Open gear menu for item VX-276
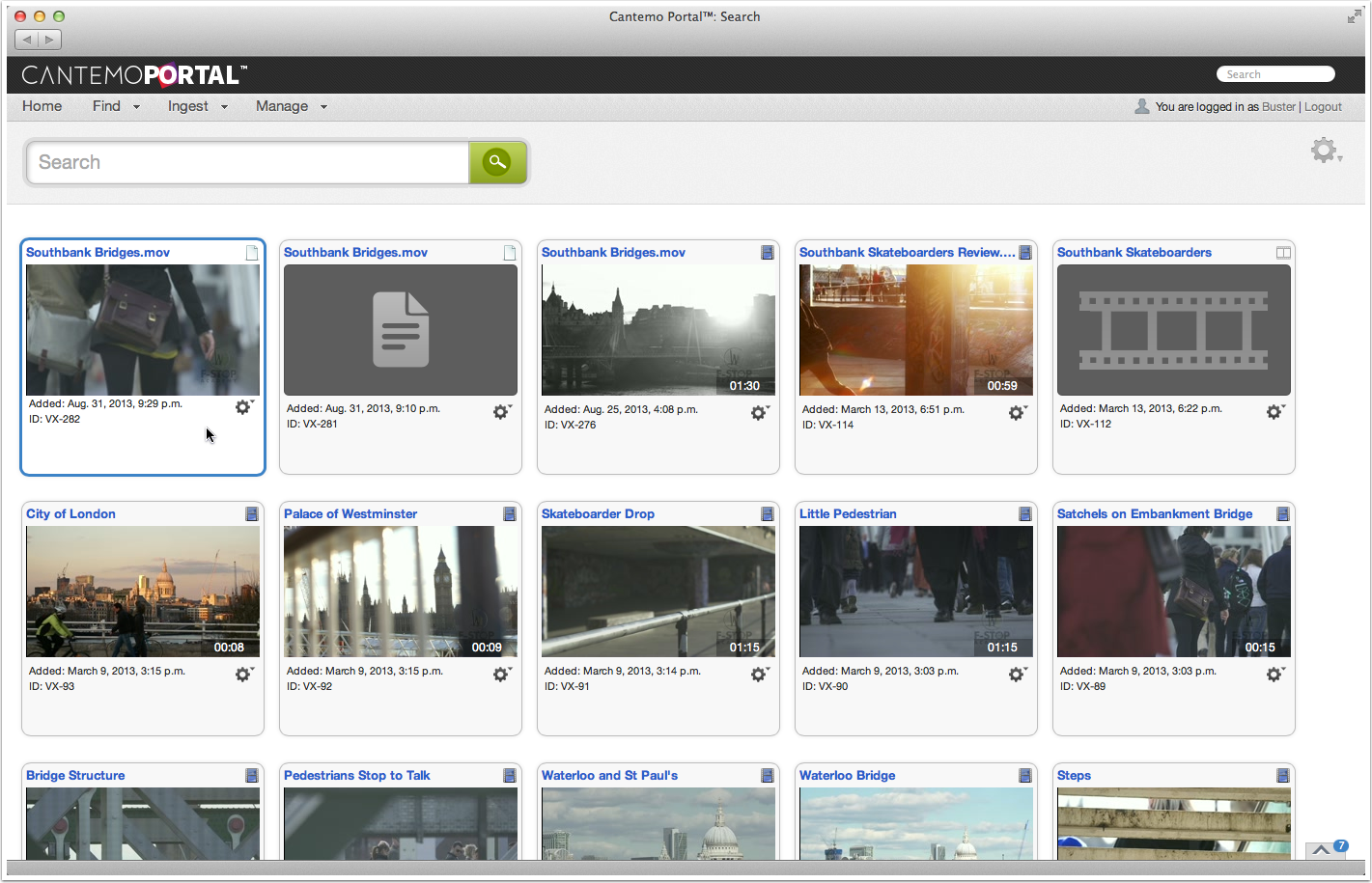This screenshot has height=883, width=1372. (x=759, y=412)
